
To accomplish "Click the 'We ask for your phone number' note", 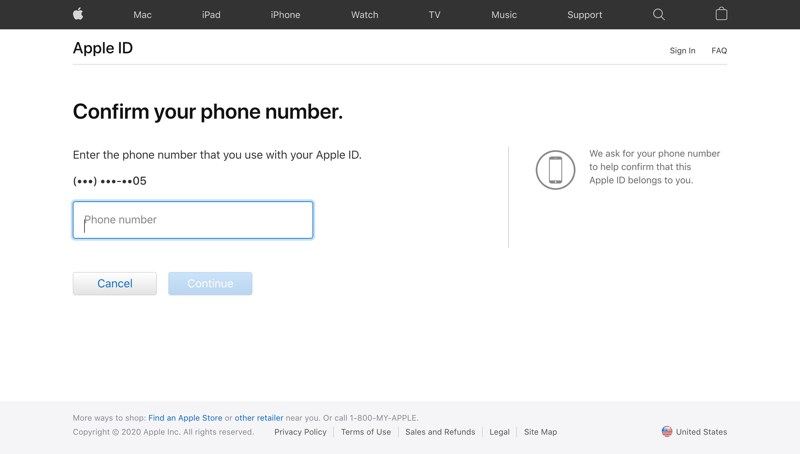I will point(655,167).
